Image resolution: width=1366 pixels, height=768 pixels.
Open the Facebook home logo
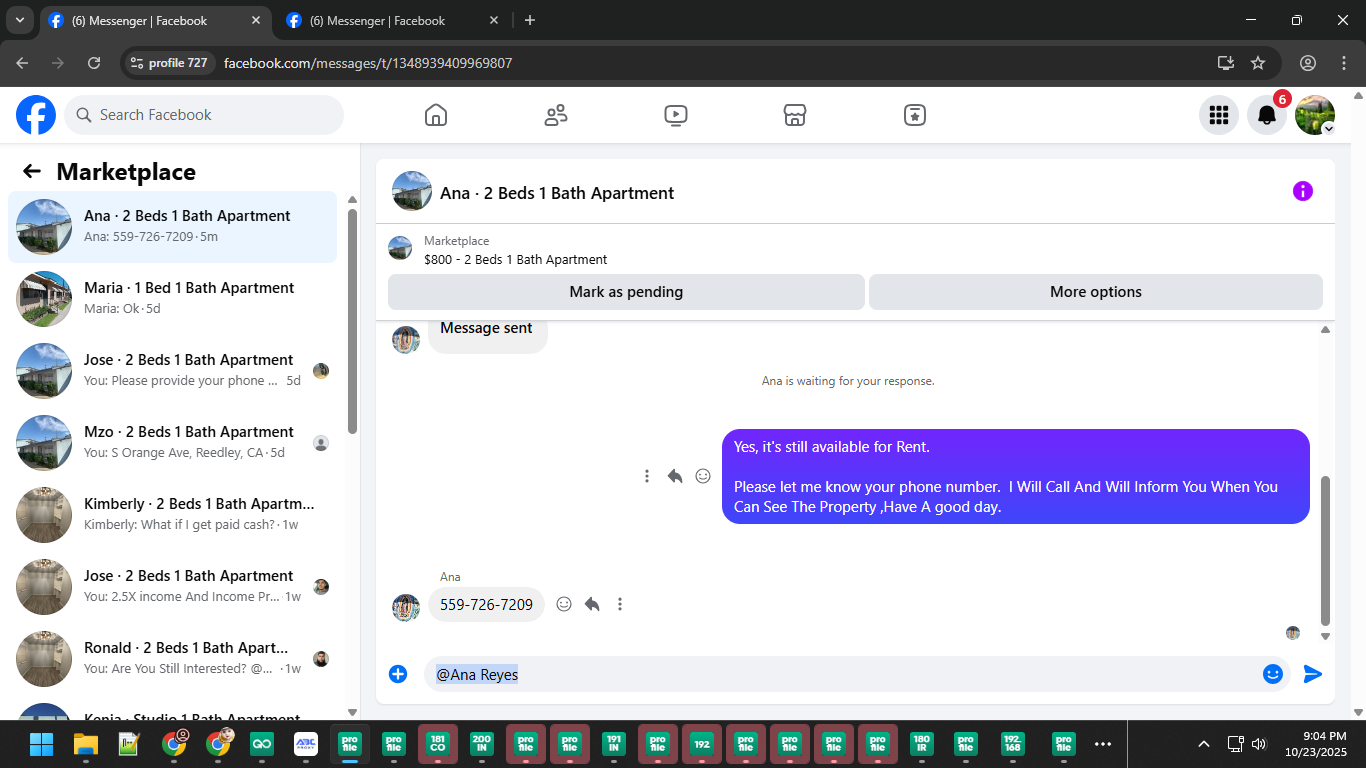tap(36, 115)
